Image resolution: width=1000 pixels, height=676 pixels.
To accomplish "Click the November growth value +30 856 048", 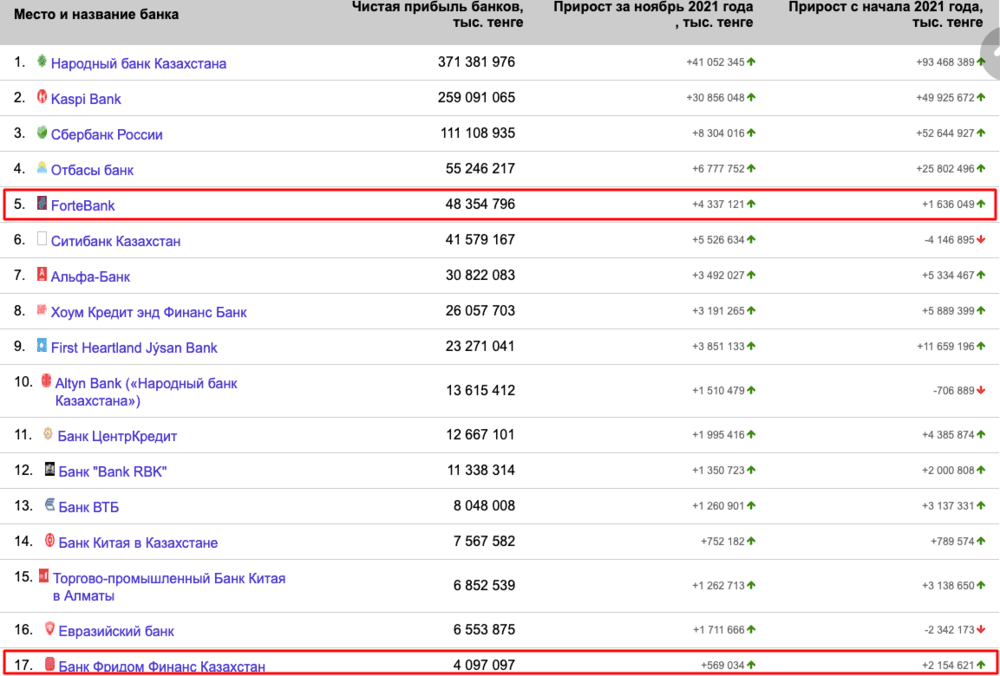I will 716,98.
